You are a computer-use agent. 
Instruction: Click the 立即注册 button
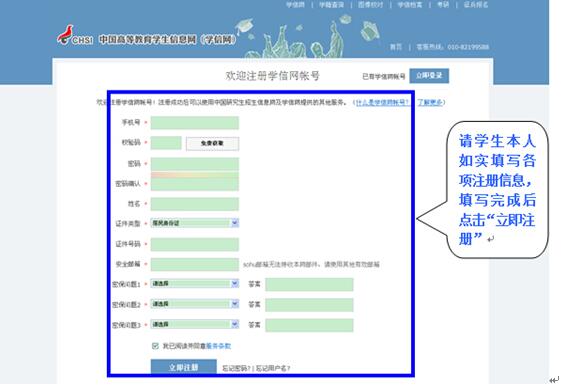[184, 367]
